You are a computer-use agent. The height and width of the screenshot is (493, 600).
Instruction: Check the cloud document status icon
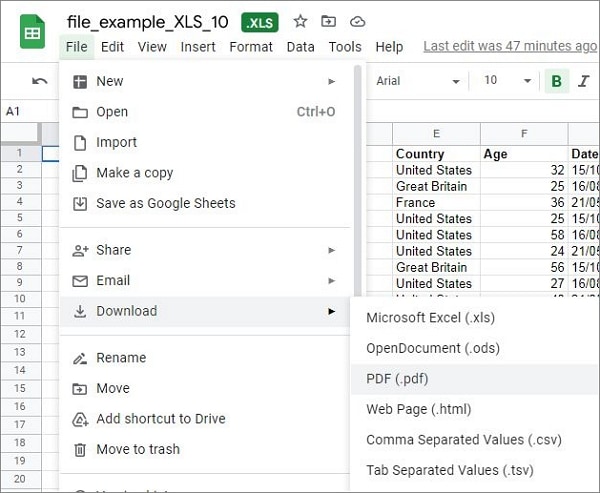click(357, 21)
